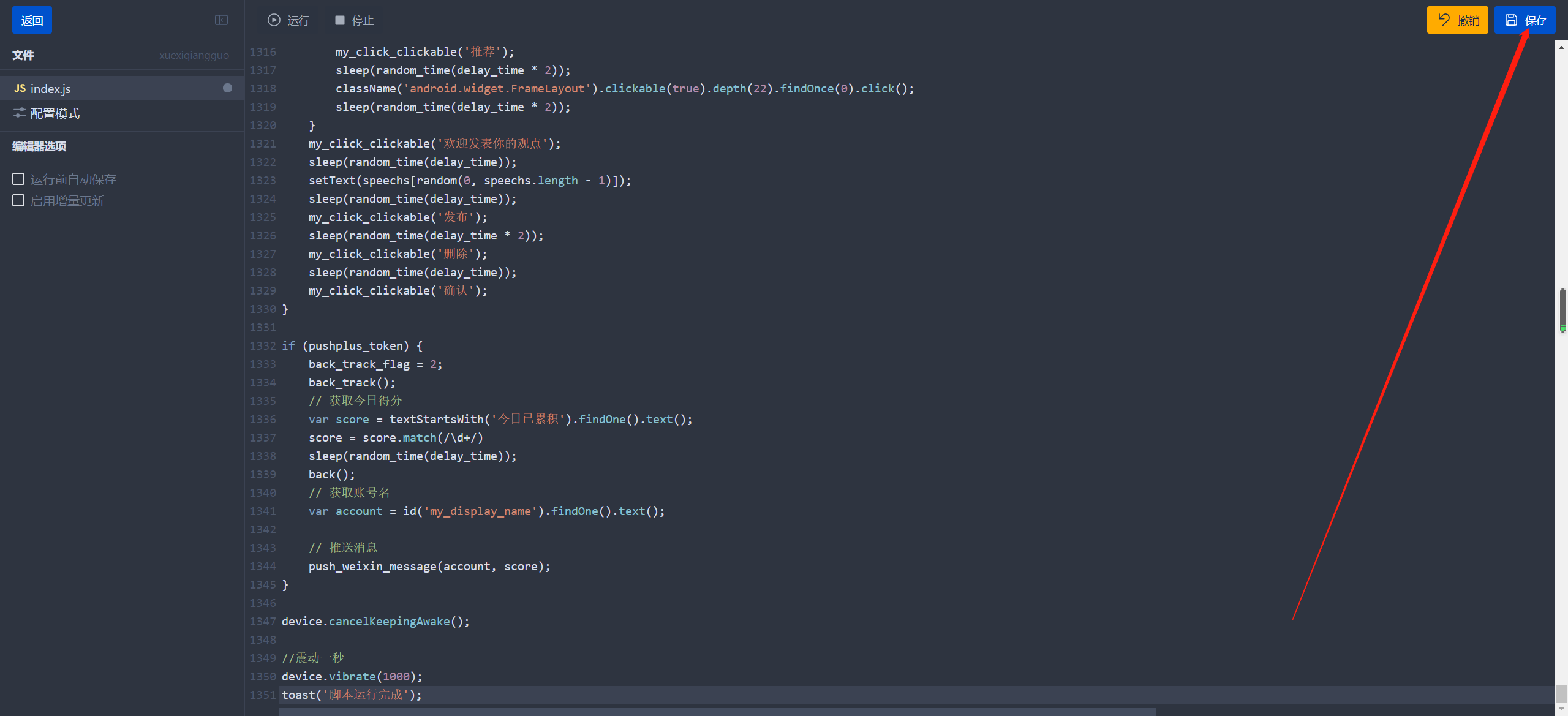
Task: Click the 撤销 undo button
Action: tap(1457, 20)
